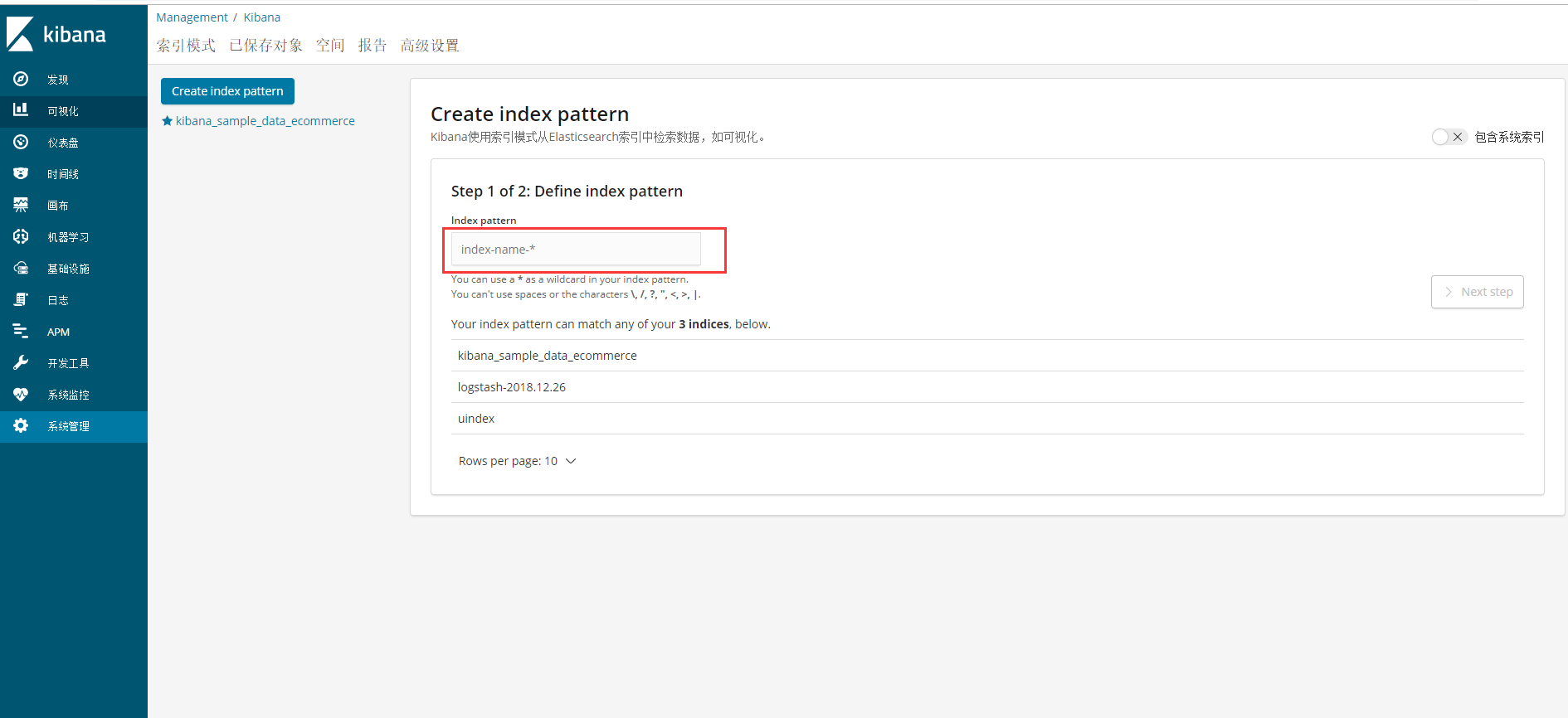The height and width of the screenshot is (718, 1568).
Task: Click the uindex index row
Action: pyautogui.click(x=987, y=419)
